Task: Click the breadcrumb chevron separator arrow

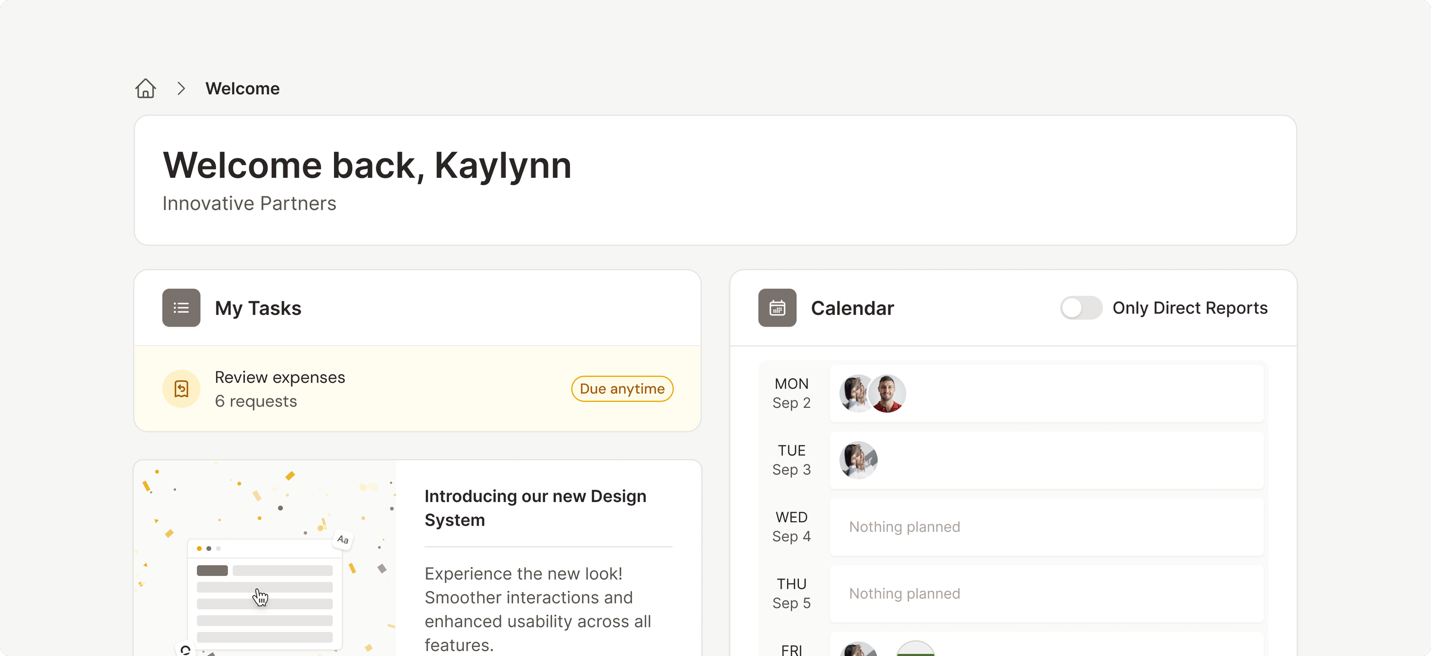Action: click(x=181, y=89)
